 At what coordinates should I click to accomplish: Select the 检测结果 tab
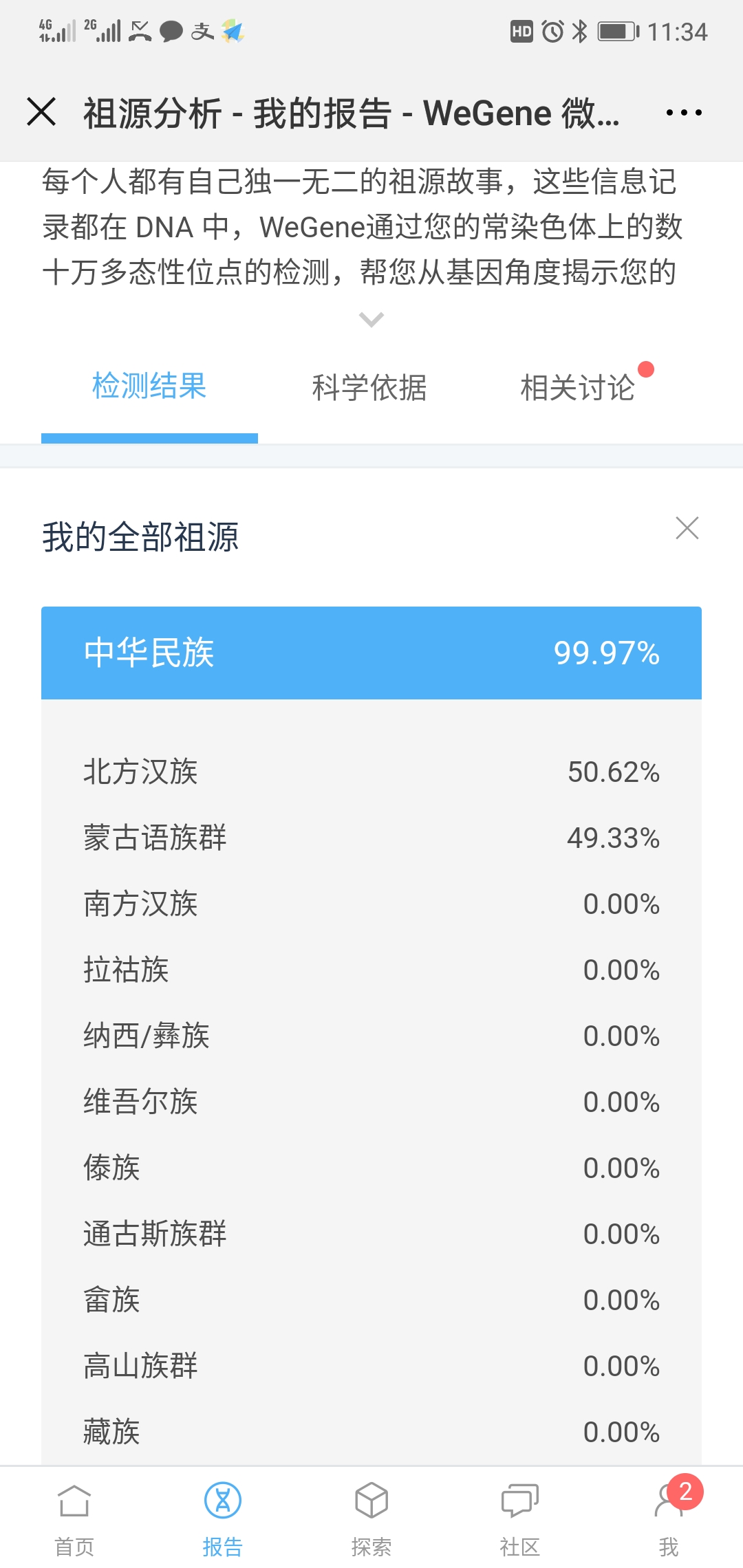[x=149, y=386]
